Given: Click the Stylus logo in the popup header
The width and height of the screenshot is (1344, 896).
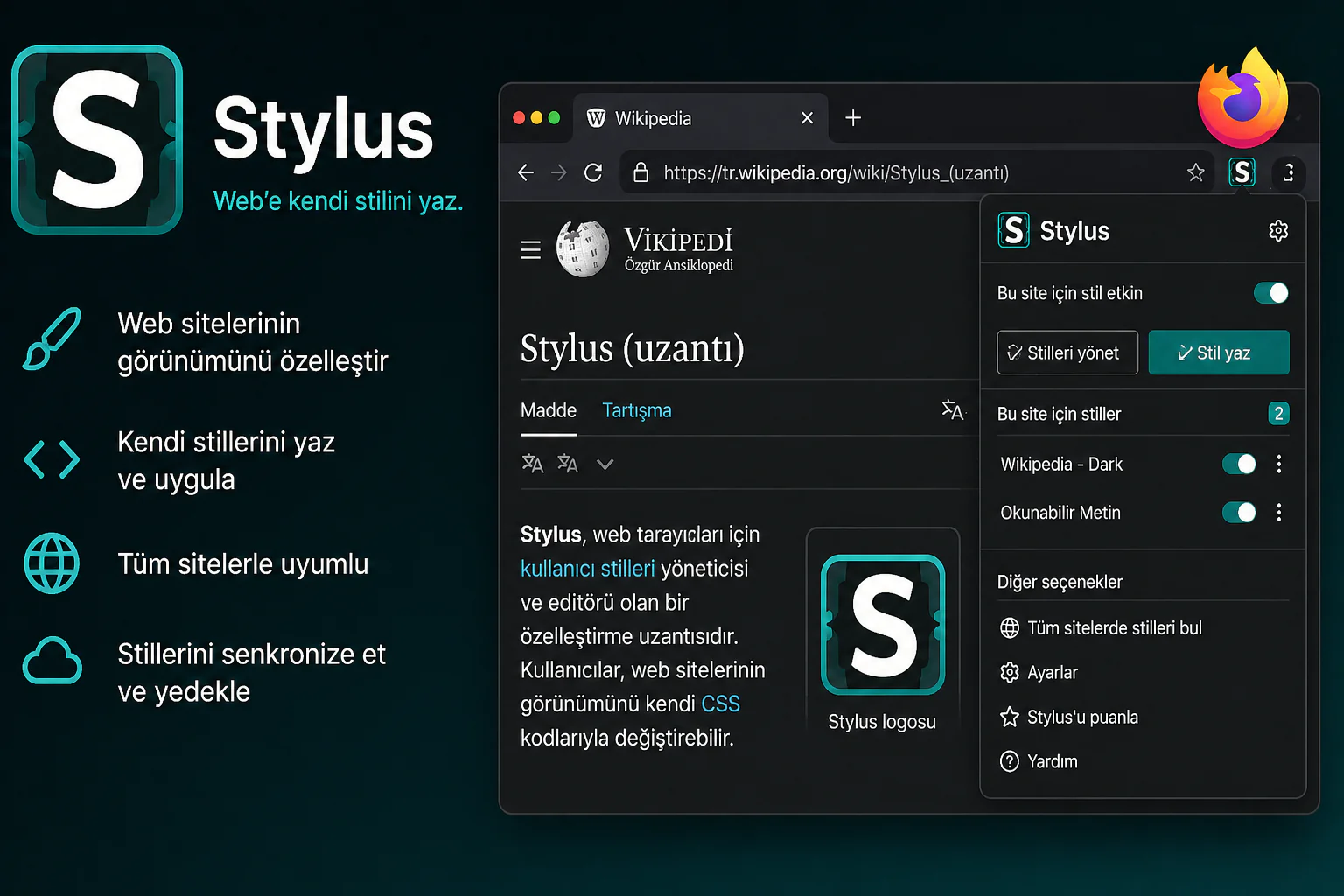Looking at the screenshot, I should [1013, 230].
